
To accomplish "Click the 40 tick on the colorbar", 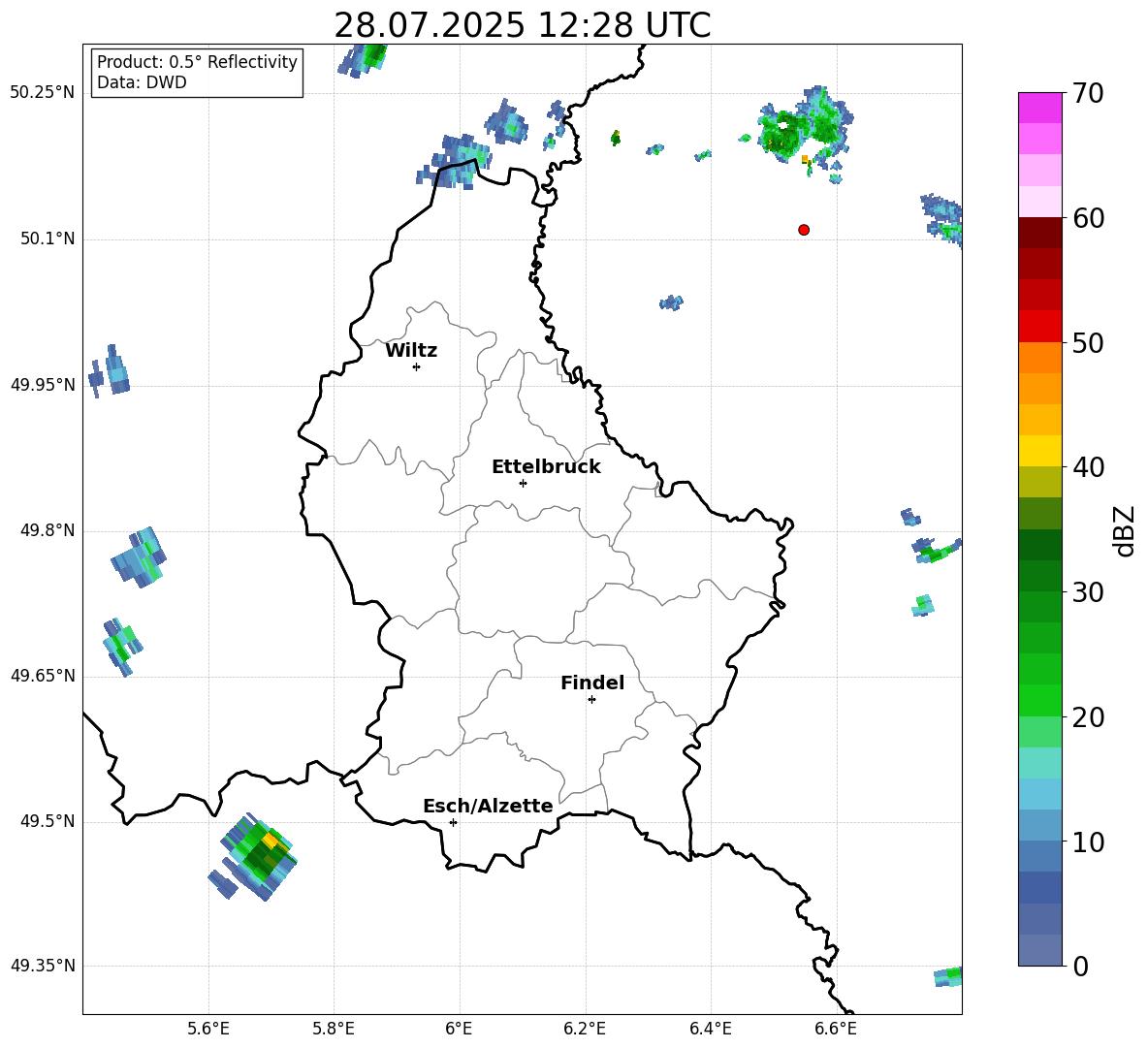I will tap(1088, 467).
